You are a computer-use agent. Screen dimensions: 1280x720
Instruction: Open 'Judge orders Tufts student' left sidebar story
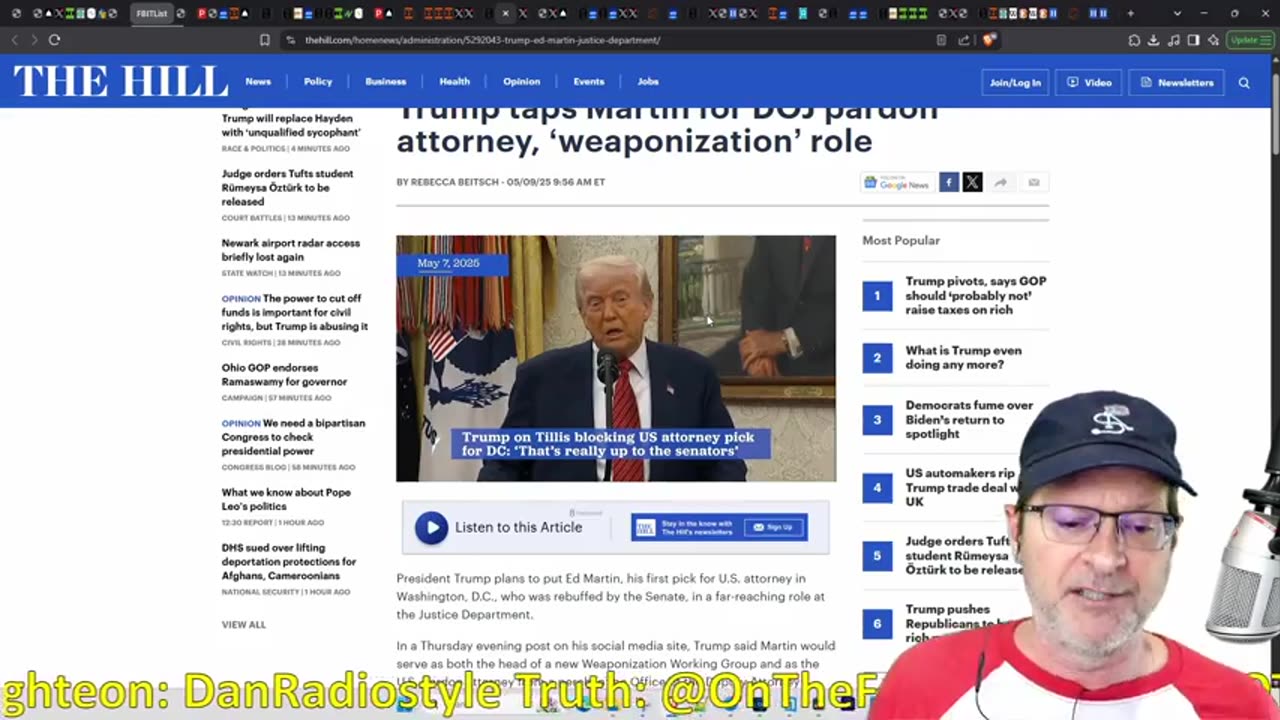tap(287, 187)
